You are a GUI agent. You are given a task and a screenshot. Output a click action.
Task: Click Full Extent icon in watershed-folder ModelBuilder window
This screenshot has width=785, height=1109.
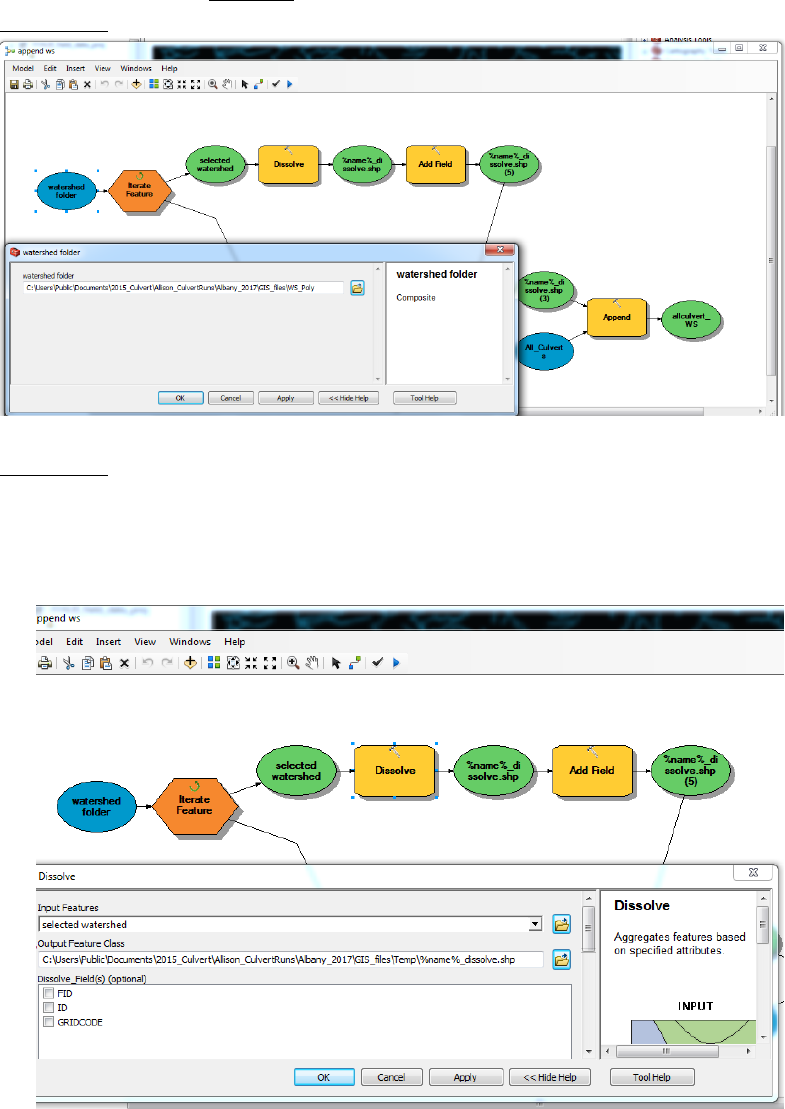(x=168, y=84)
